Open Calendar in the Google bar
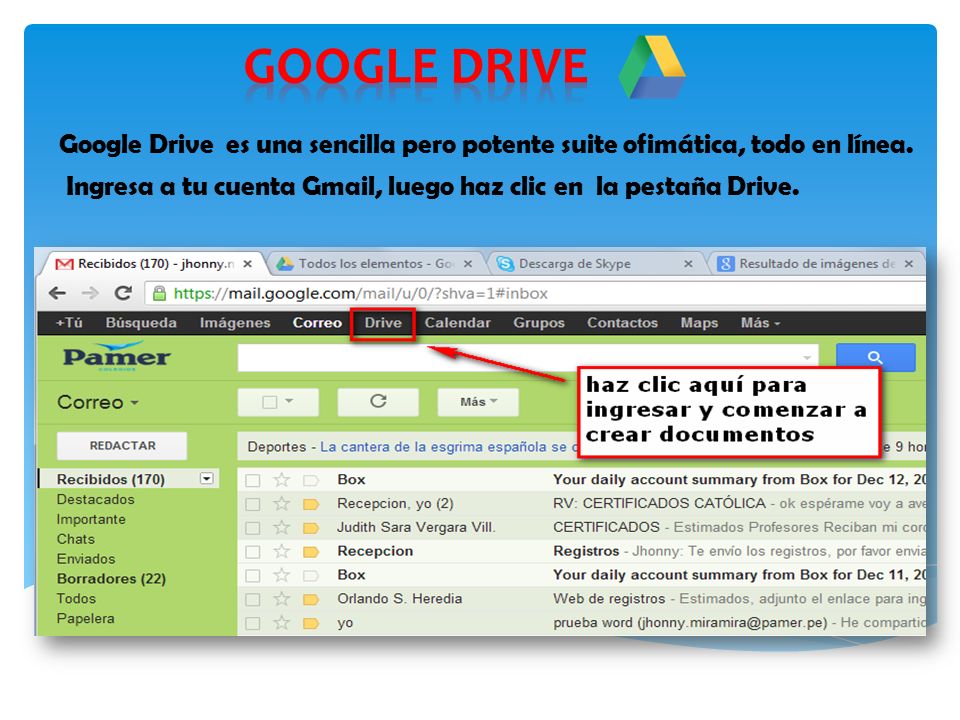Viewport: 960px width, 720px height. click(457, 323)
